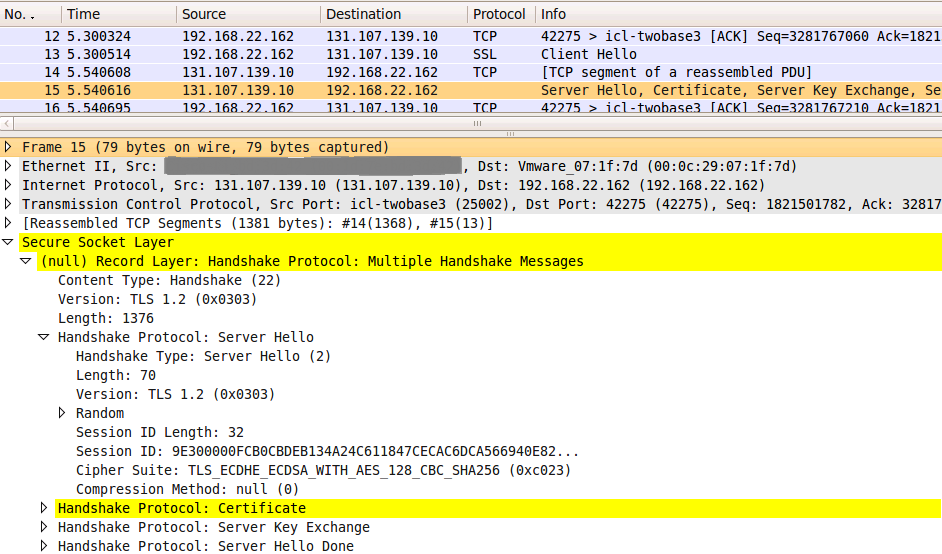Collapse Handshake Protocol: Server Hello
The width and height of the screenshot is (942, 554).
point(44,337)
